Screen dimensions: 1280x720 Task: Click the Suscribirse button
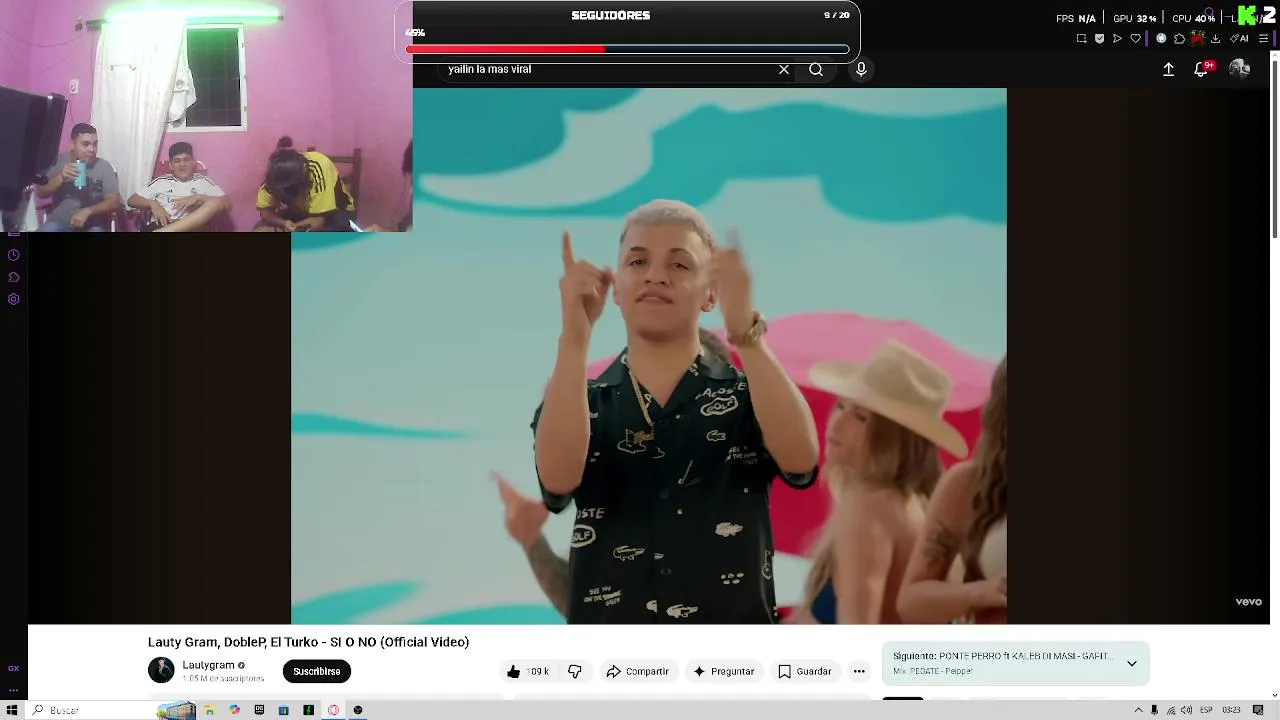point(317,671)
